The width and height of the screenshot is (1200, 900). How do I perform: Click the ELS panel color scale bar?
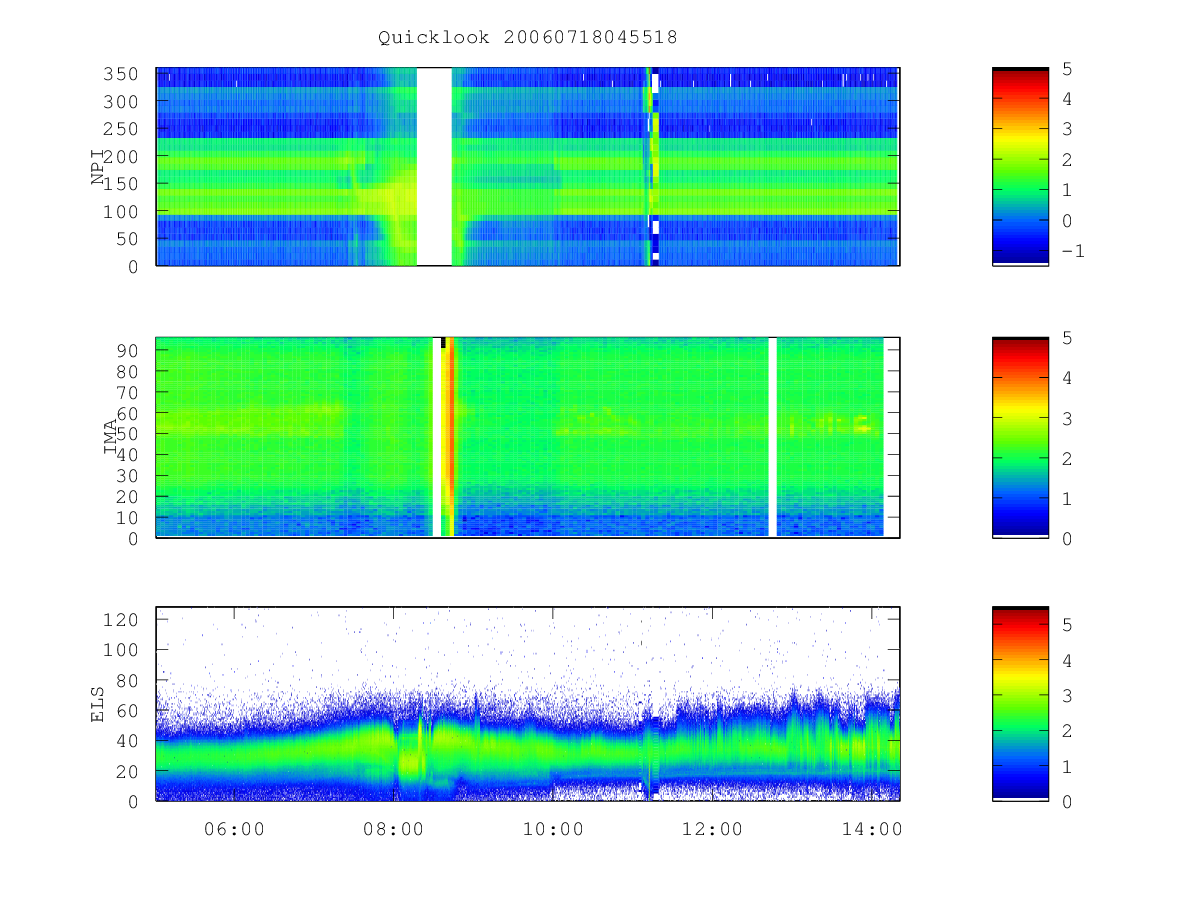coord(1020,703)
